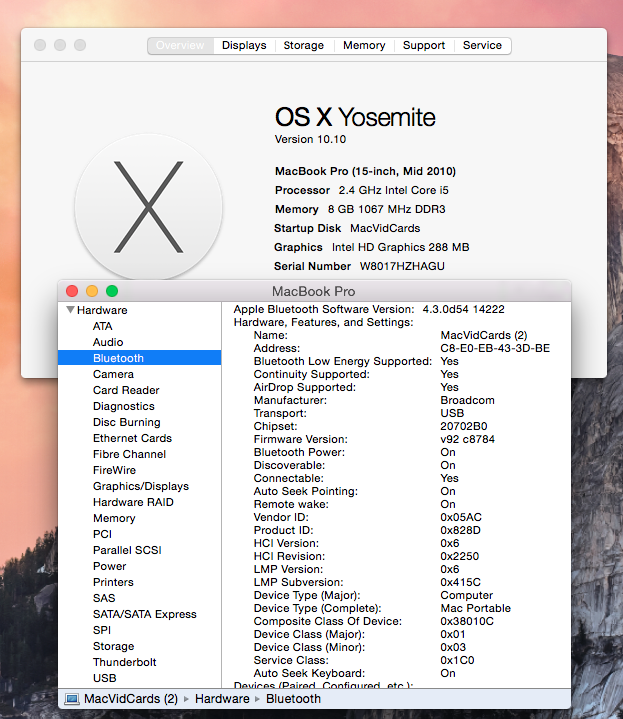Image resolution: width=623 pixels, height=719 pixels.
Task: Open the Service tab
Action: pos(482,45)
